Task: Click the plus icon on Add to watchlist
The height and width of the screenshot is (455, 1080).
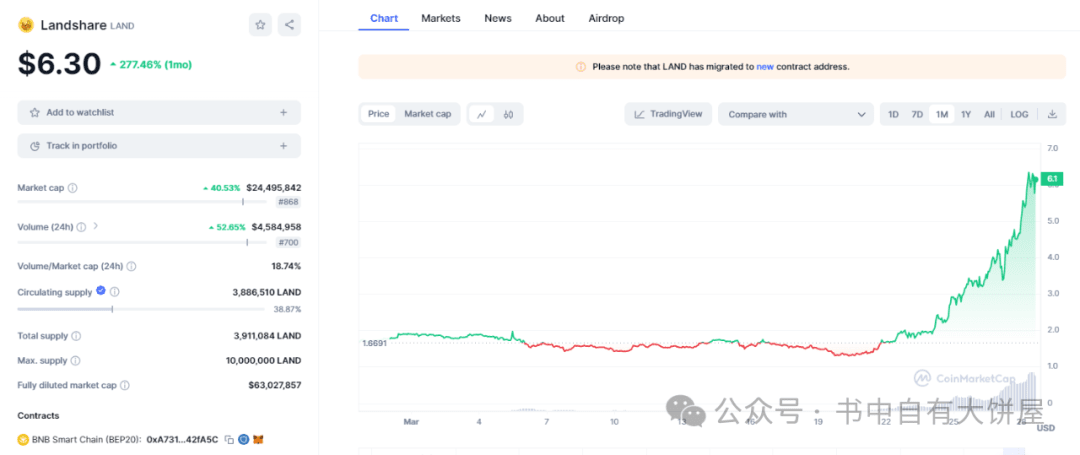Action: (x=283, y=112)
